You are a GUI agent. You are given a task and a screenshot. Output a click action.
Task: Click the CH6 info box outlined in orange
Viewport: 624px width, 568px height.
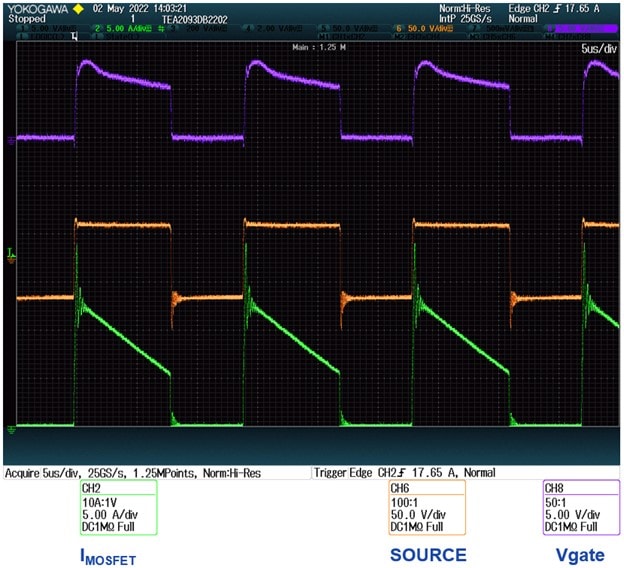(427, 508)
